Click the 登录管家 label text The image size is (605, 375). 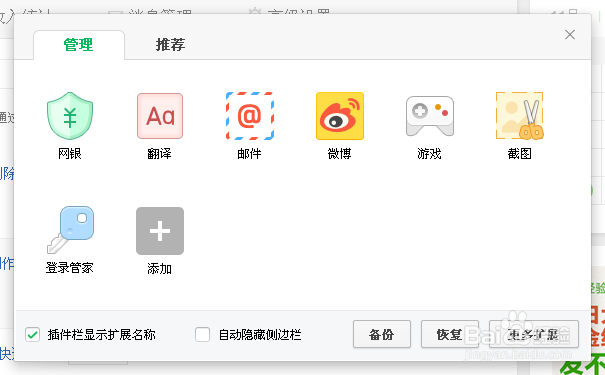click(x=70, y=268)
